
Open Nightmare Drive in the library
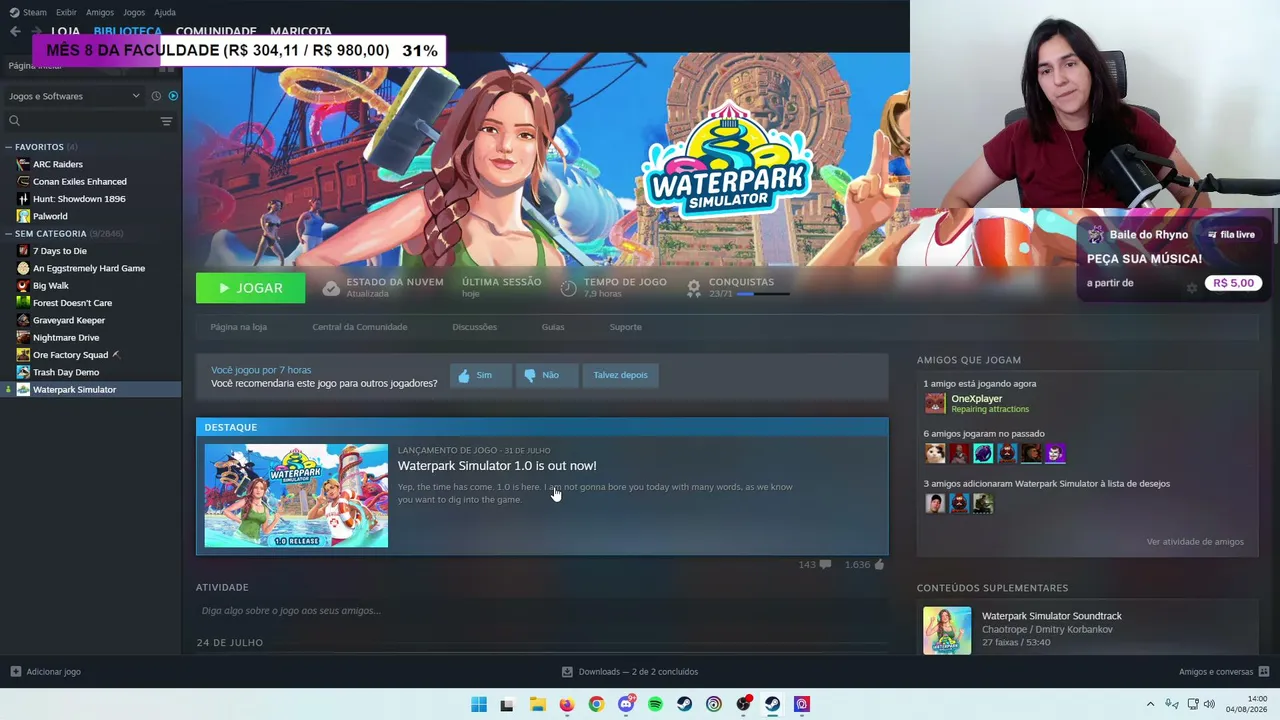pos(66,338)
